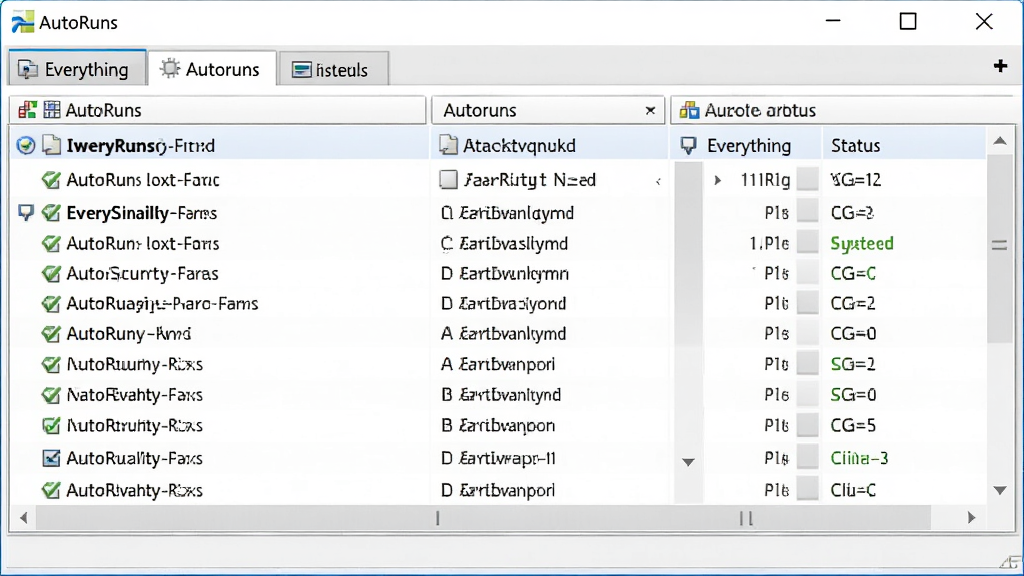This screenshot has width=1024, height=576.
Task: Click the shield icon next to Everything column
Action: (x=688, y=145)
